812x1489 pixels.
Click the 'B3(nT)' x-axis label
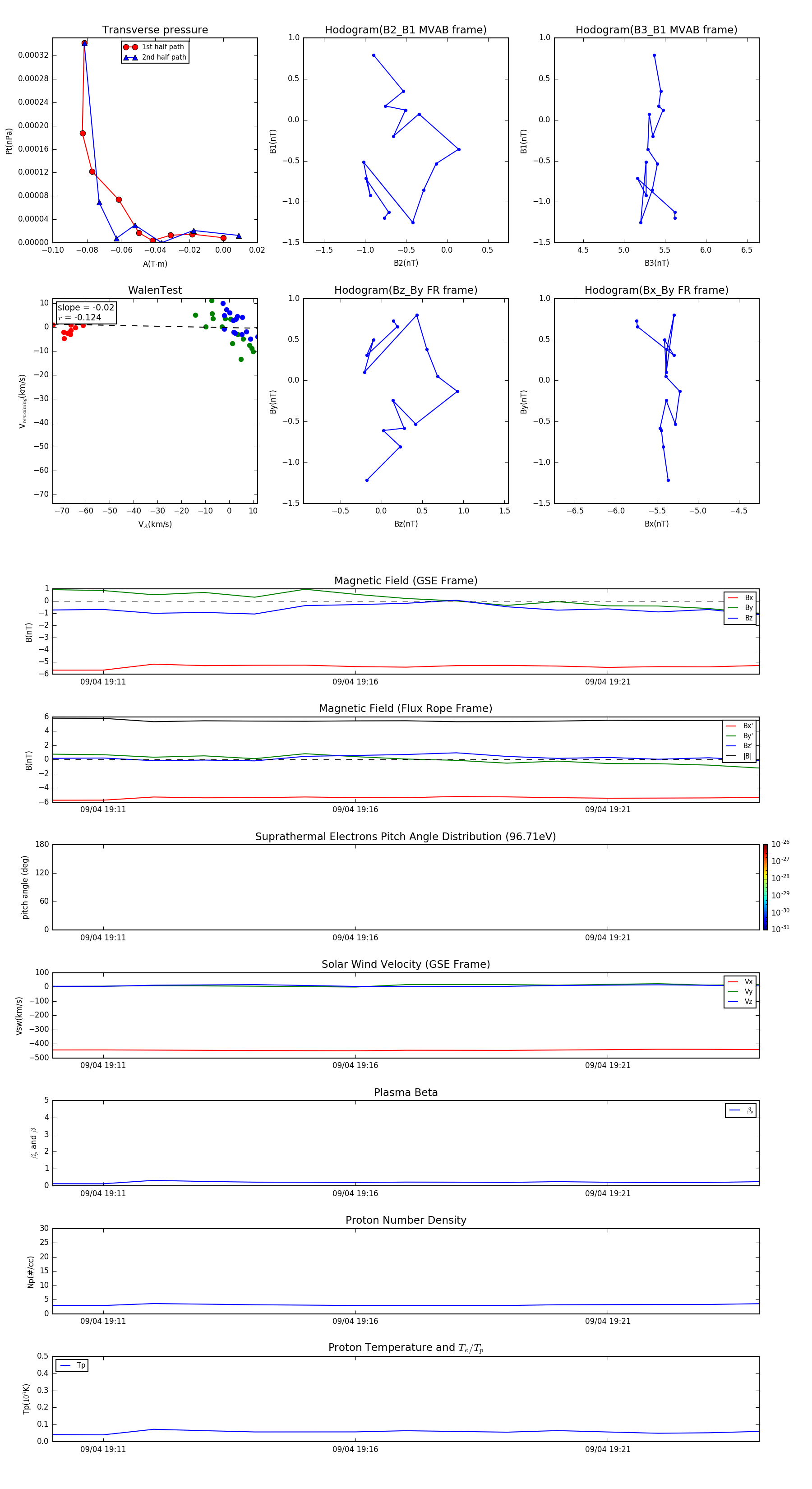656,263
